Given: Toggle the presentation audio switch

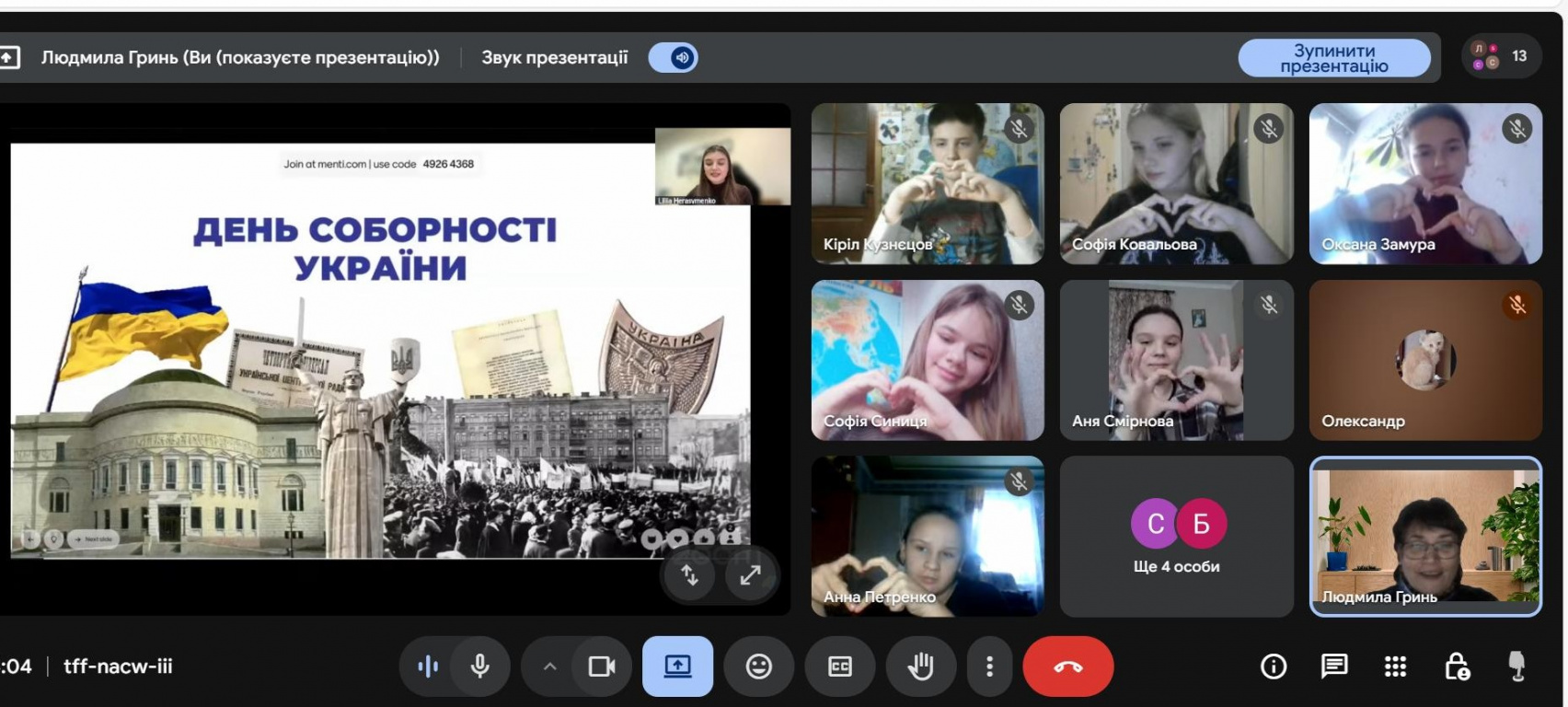Looking at the screenshot, I should coord(674,58).
